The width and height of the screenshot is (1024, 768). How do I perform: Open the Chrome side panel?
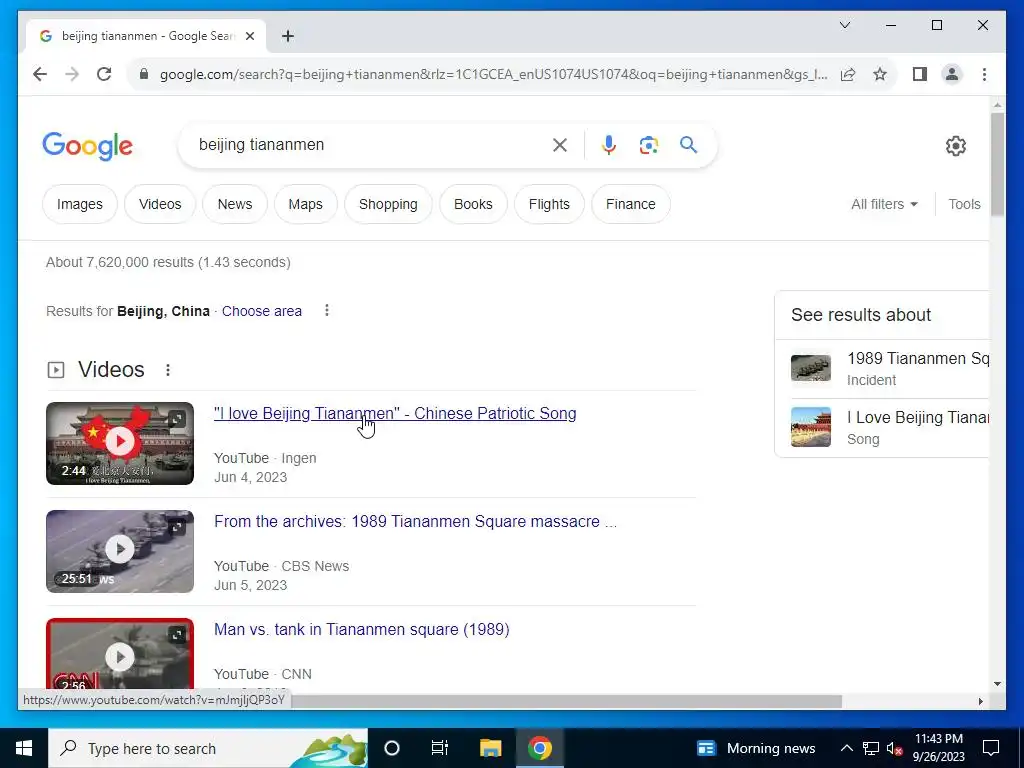click(x=920, y=74)
